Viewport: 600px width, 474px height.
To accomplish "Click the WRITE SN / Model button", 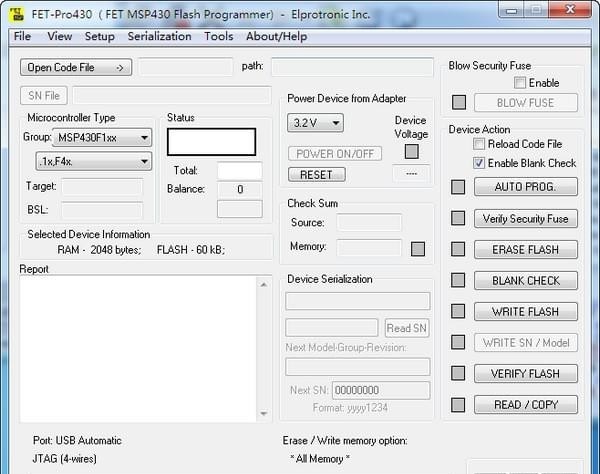I will coord(526,343).
